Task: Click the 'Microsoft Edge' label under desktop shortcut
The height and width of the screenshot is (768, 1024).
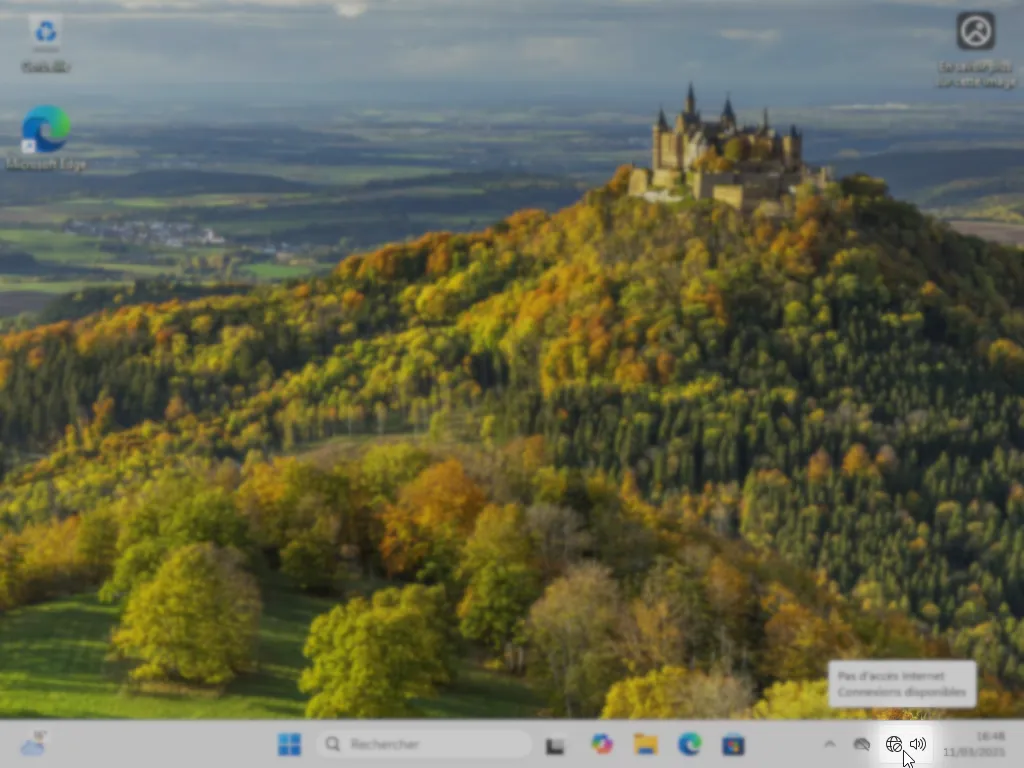Action: coord(46,164)
